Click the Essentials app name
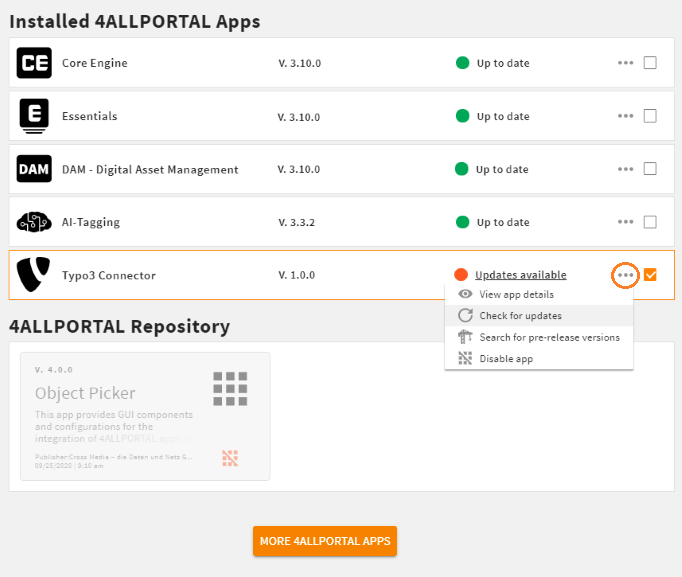Screen dimensions: 682x577 coord(90,116)
